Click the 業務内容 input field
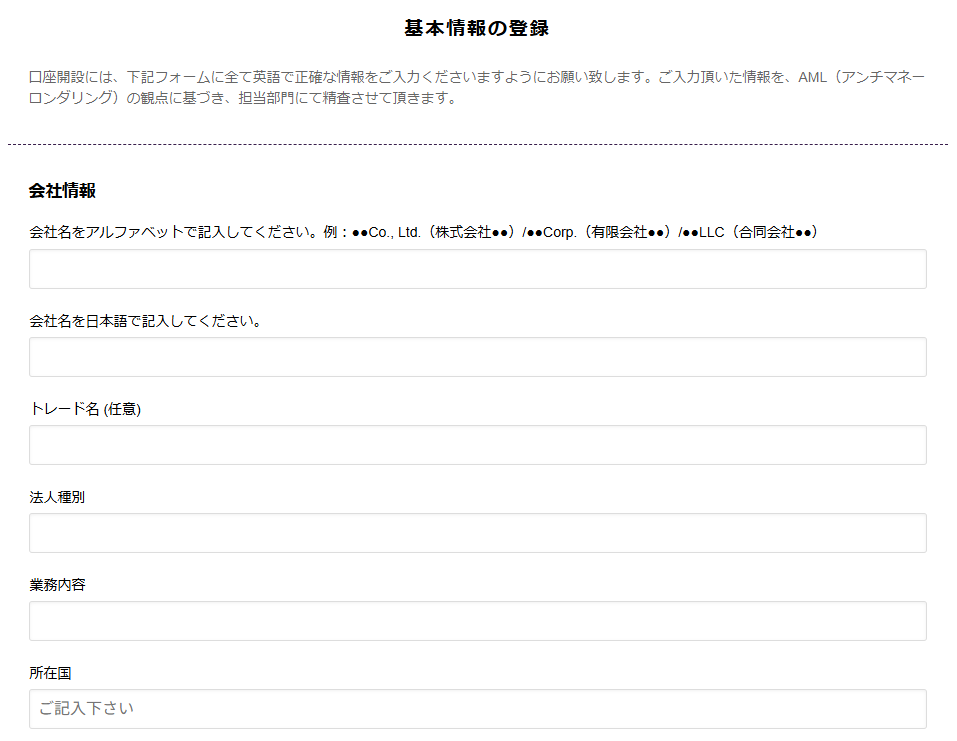957x741 pixels. [477, 621]
